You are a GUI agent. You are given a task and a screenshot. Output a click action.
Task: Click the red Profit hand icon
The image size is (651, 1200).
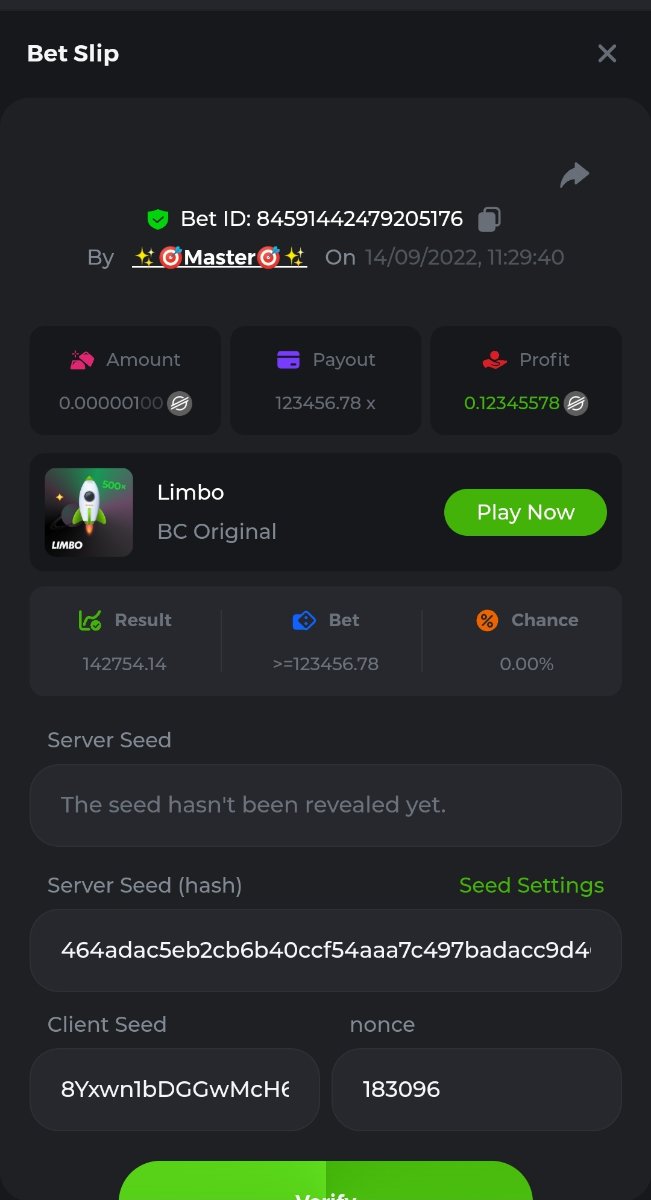494,360
